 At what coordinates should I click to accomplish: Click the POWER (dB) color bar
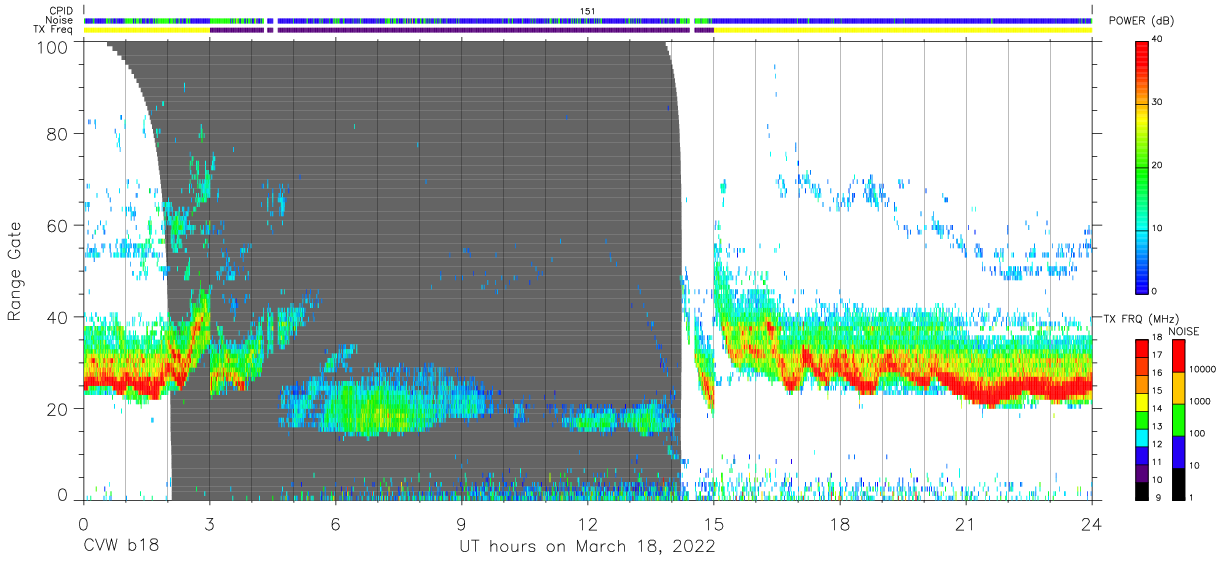pos(1143,166)
